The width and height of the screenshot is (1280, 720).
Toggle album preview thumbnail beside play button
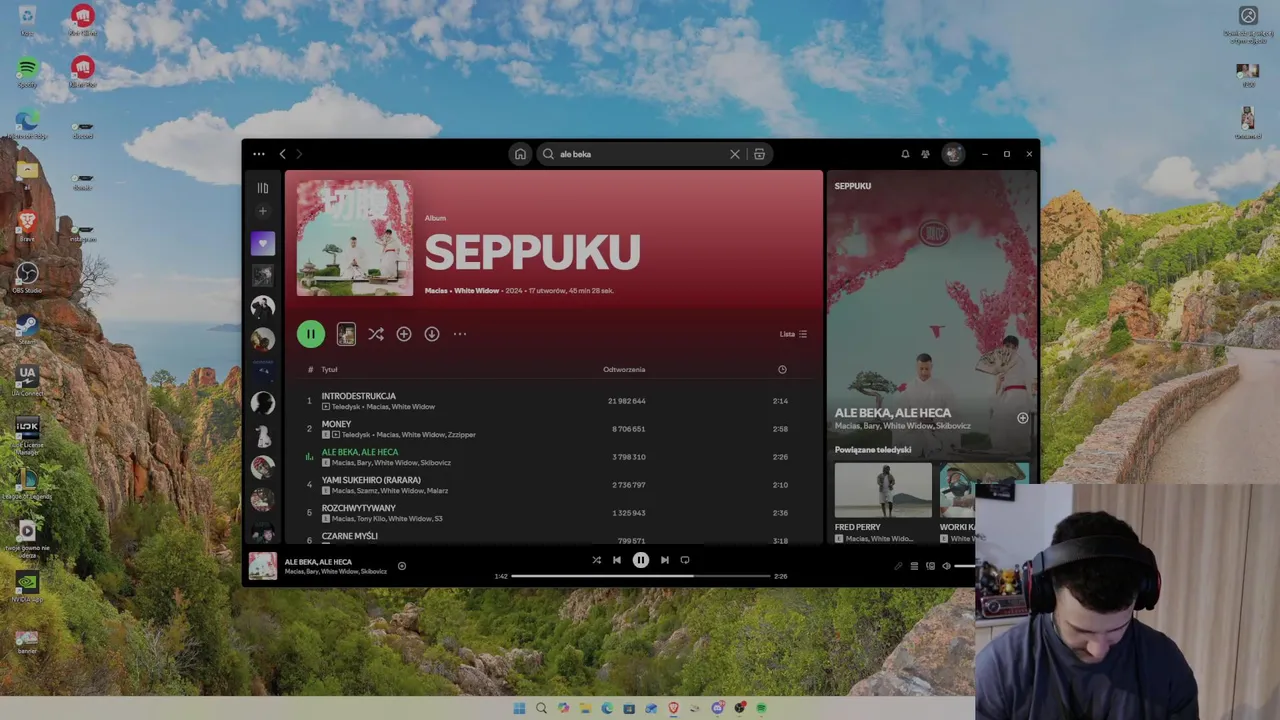(x=346, y=334)
